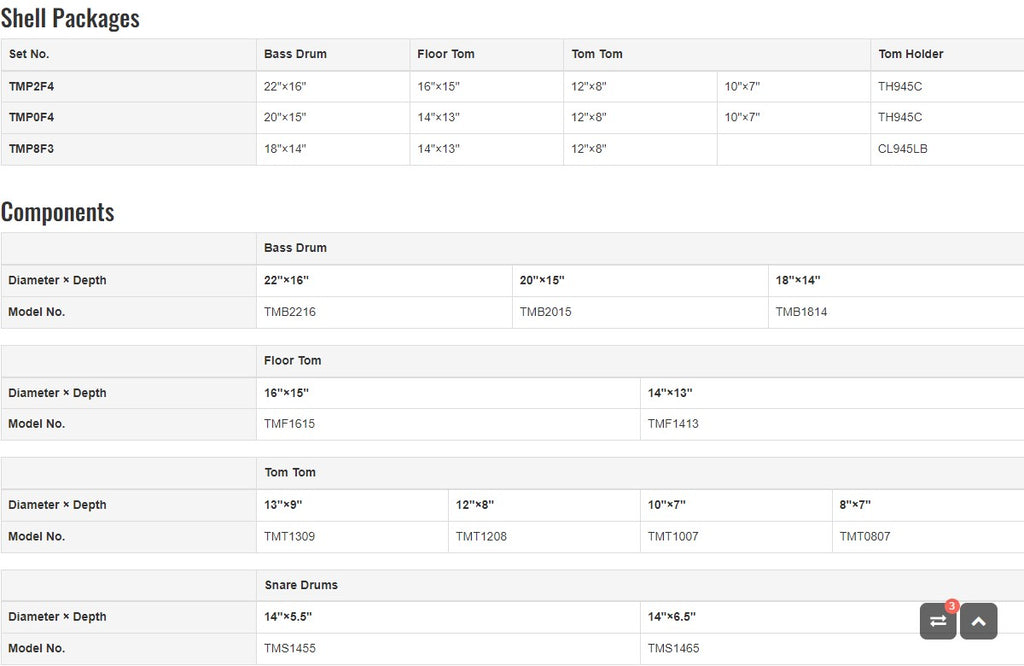Click snare drum model TMS1465
The width and height of the screenshot is (1024, 666).
click(x=673, y=648)
